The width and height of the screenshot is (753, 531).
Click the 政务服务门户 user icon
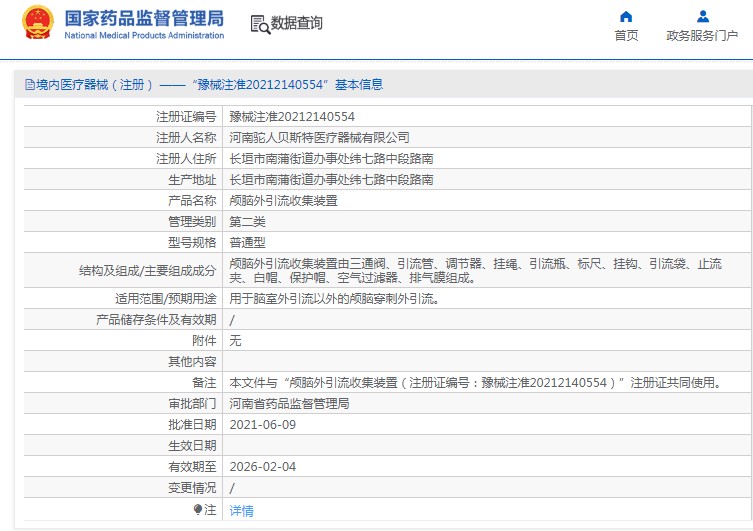[x=703, y=17]
